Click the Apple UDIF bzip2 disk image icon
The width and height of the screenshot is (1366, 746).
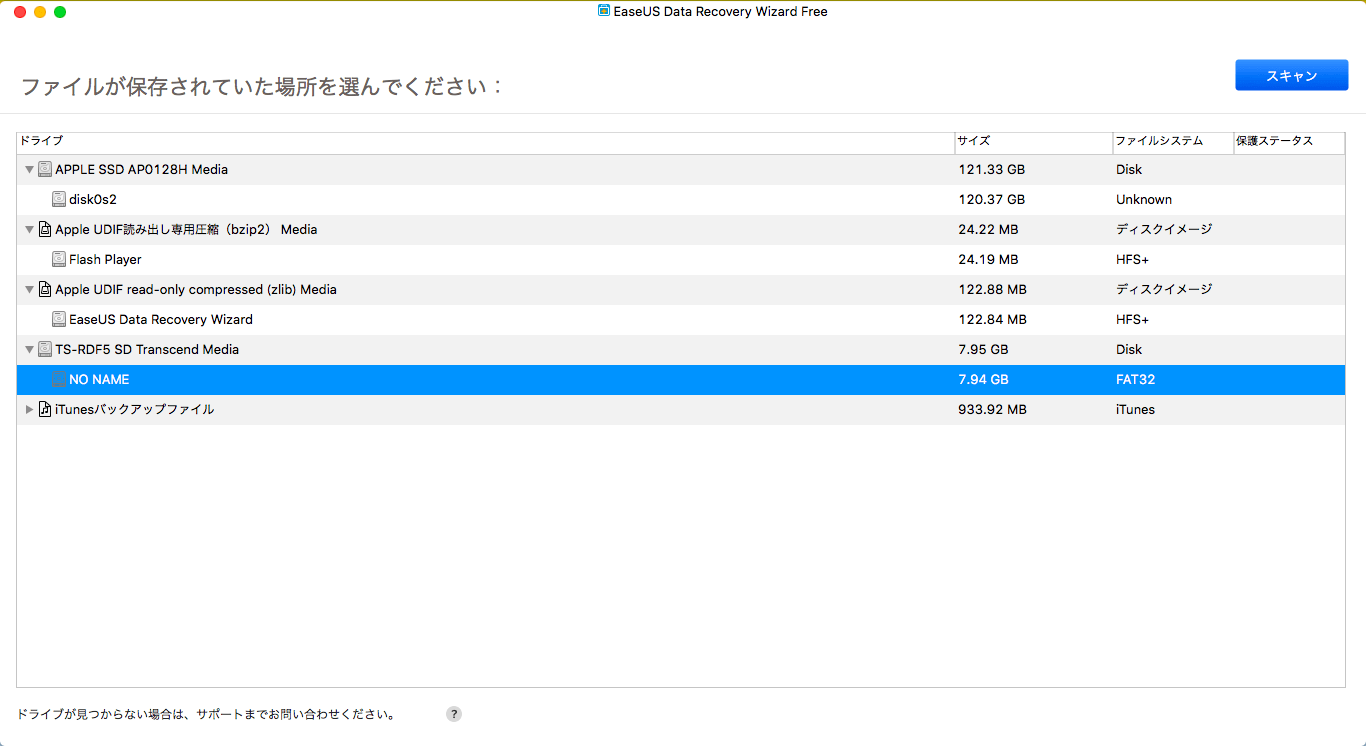(45, 230)
